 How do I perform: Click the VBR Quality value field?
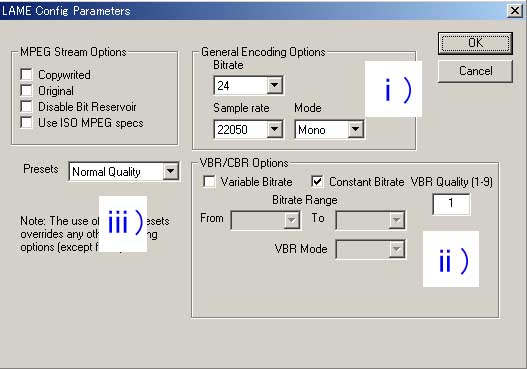[451, 204]
